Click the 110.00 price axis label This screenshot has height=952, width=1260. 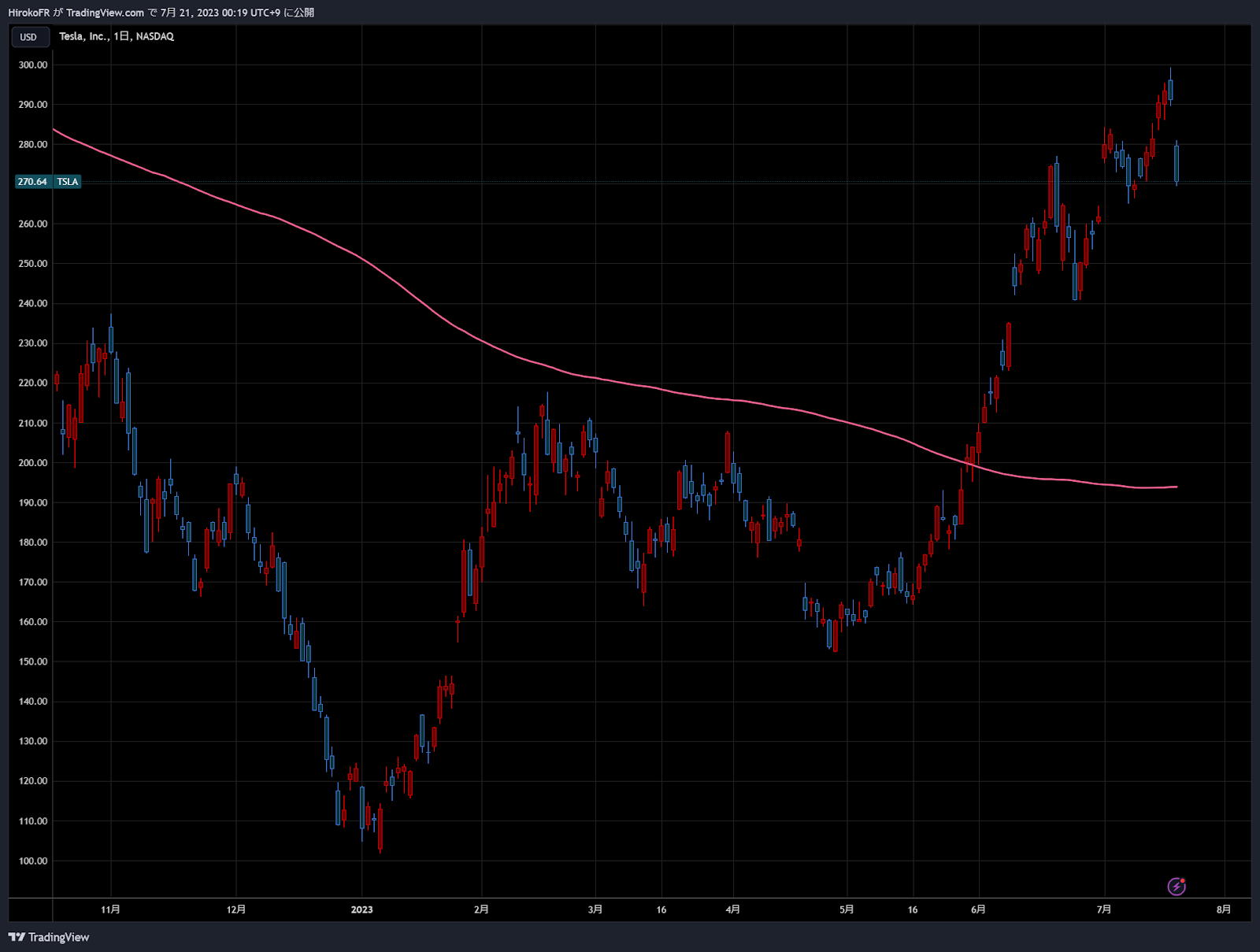[x=33, y=821]
